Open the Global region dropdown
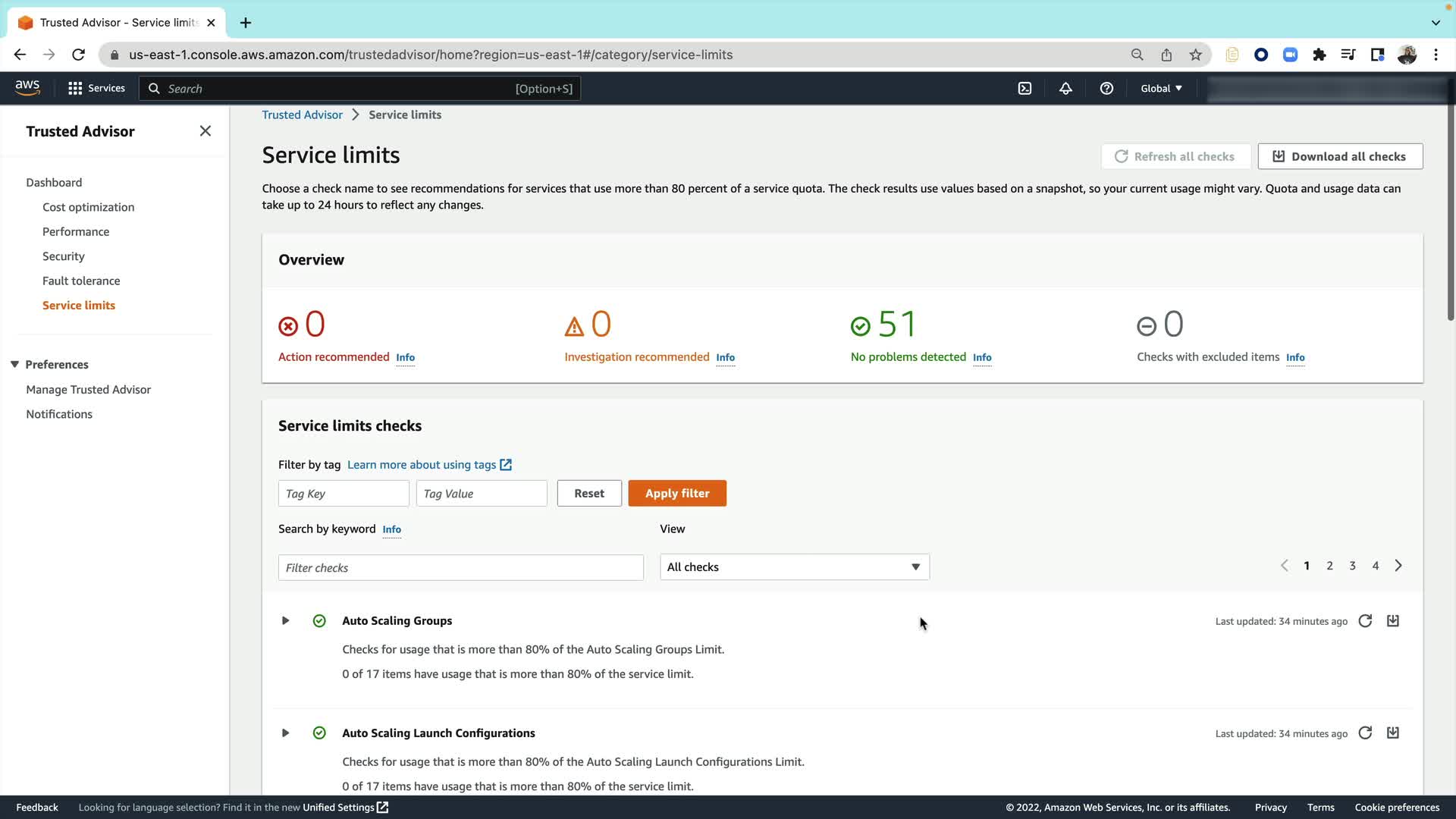Viewport: 1456px width, 819px height. coord(1161,89)
